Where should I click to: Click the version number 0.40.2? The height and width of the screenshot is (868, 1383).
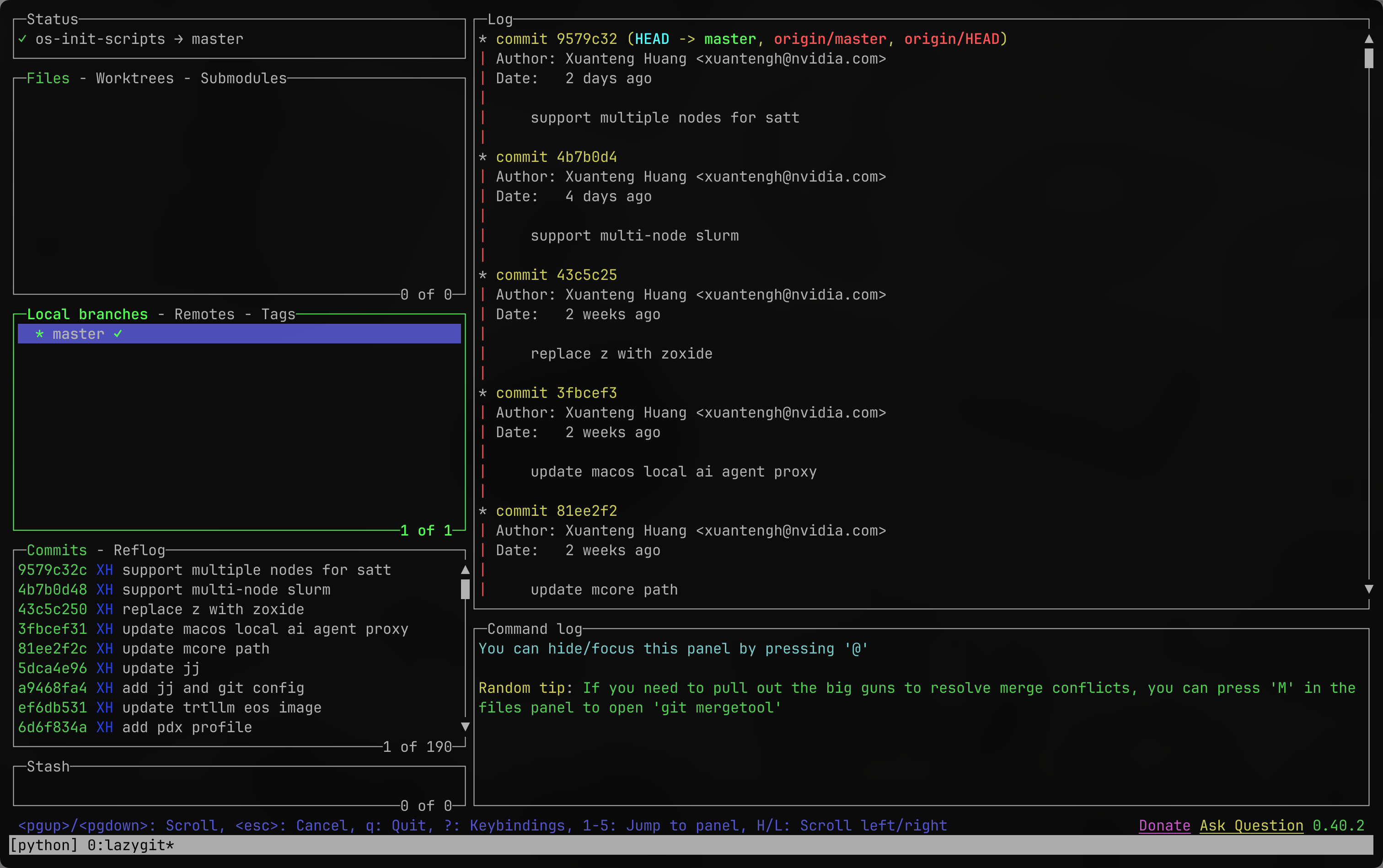[x=1338, y=825]
